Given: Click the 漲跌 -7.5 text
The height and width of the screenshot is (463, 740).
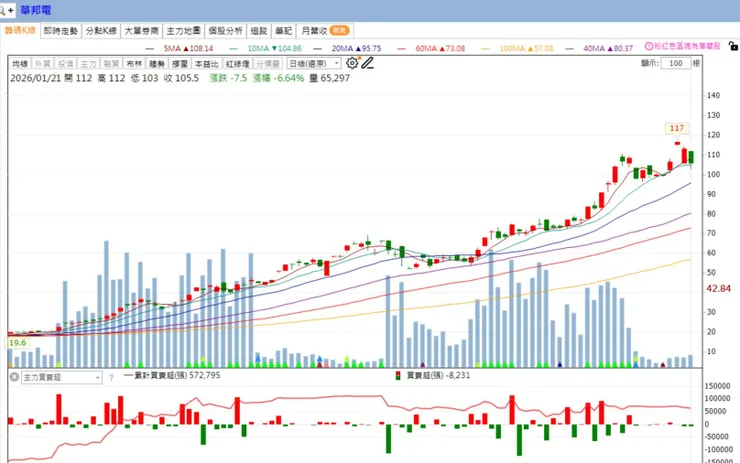Looking at the screenshot, I should (x=228, y=78).
